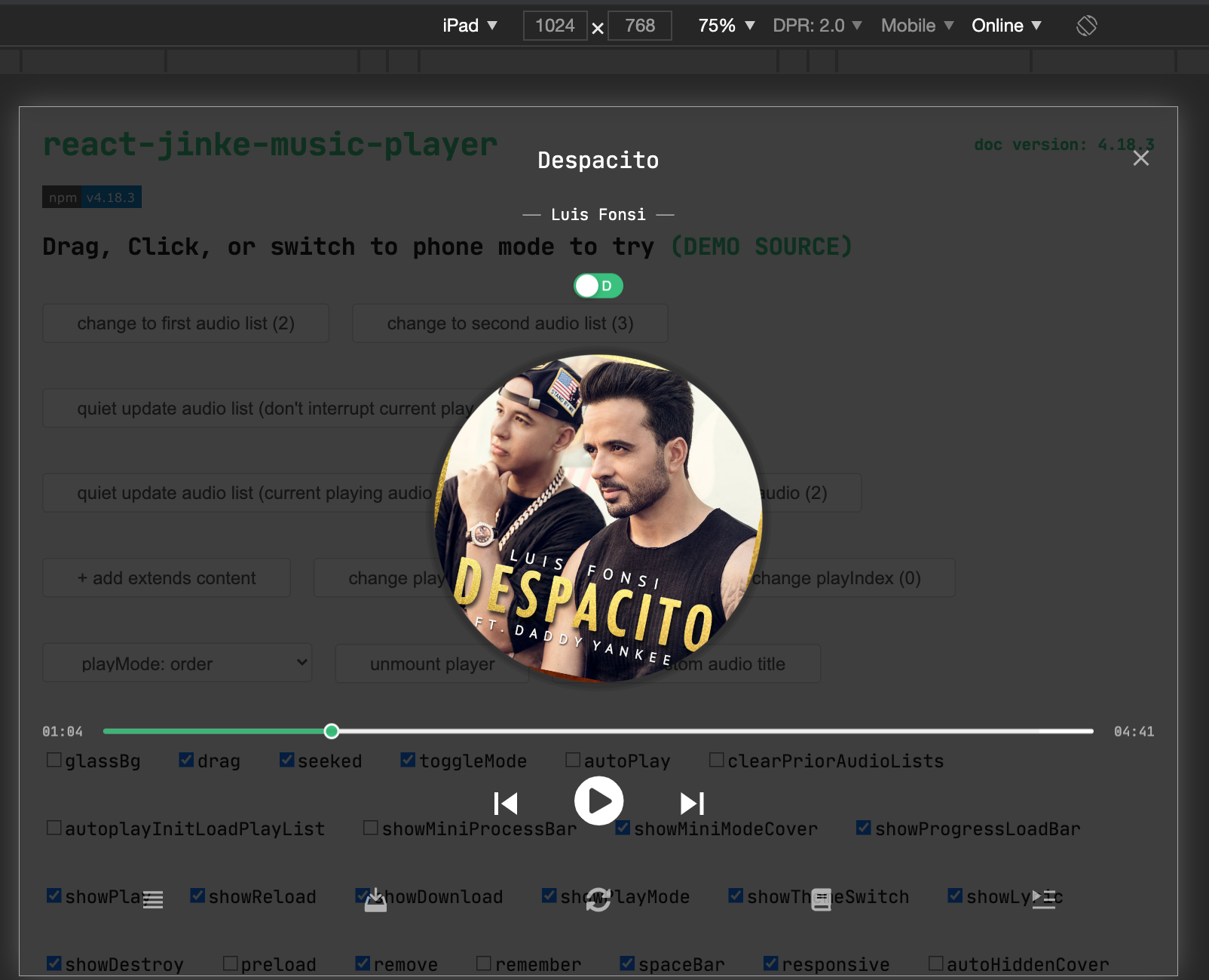Image resolution: width=1209 pixels, height=980 pixels.
Task: Uncheck the showLyric checkbox
Action: point(955,896)
